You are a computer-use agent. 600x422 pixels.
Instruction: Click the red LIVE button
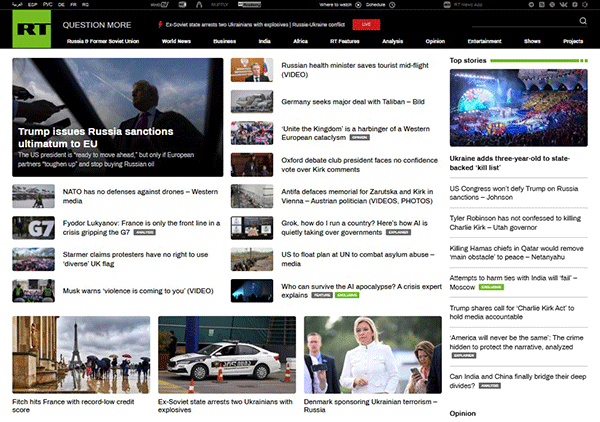pos(366,24)
